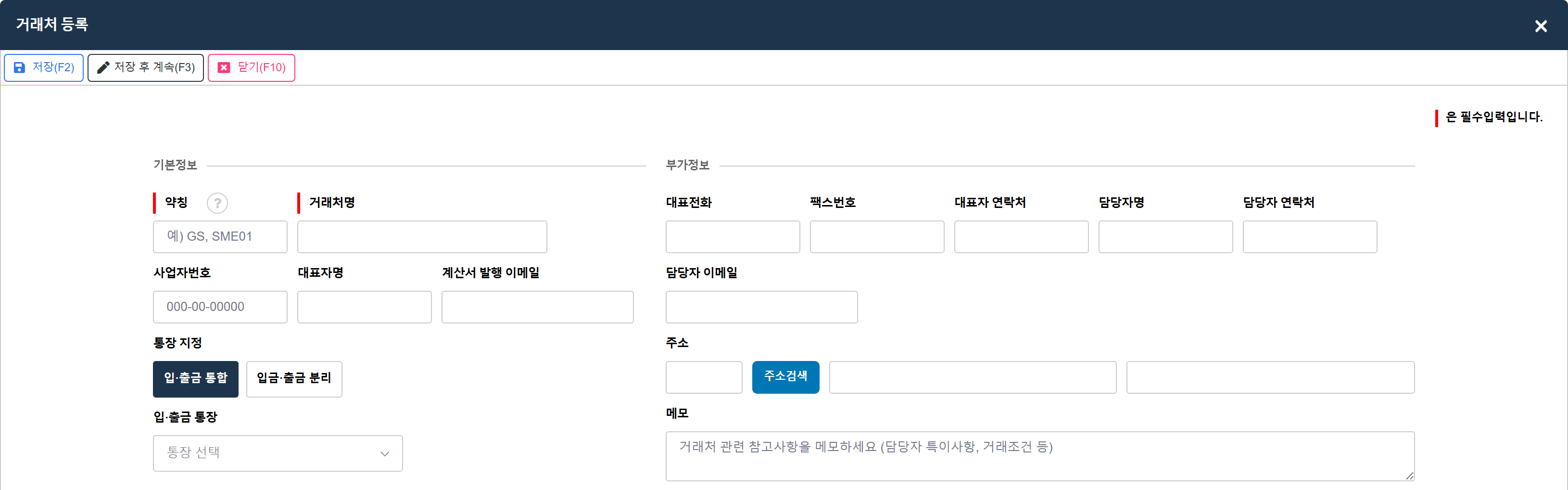This screenshot has width=1568, height=490.
Task: Click the 저장 후 계속(F3) button
Action: coord(145,68)
